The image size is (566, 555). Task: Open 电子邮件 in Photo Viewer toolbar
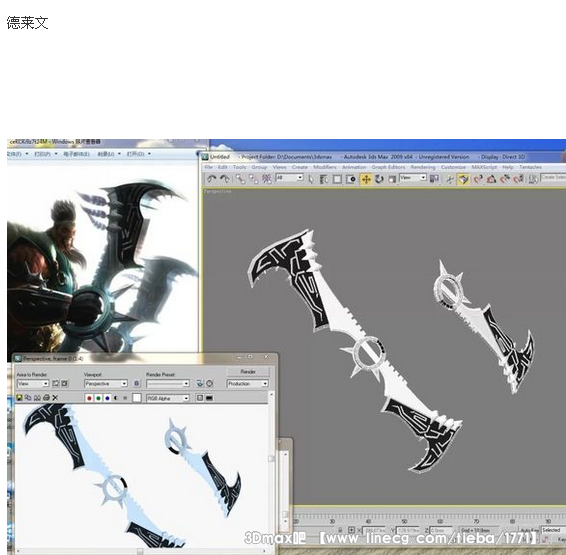(x=78, y=154)
